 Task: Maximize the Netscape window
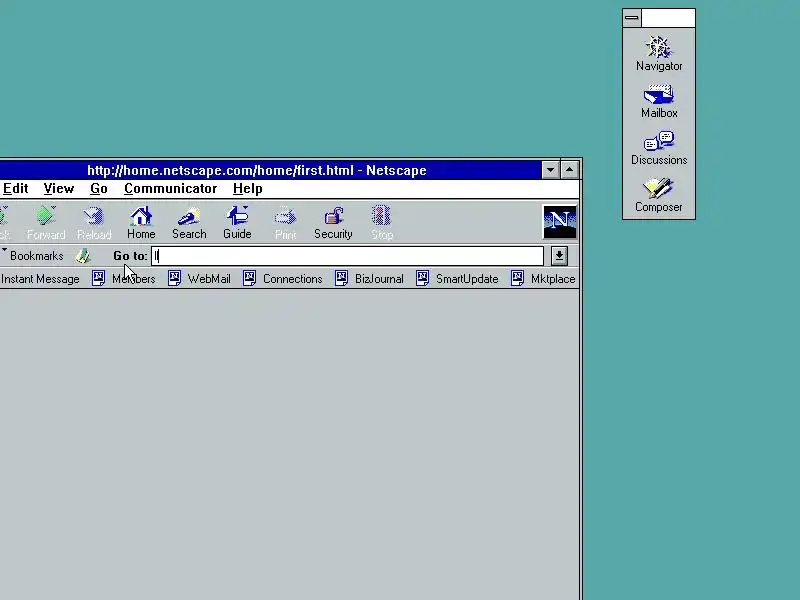click(569, 170)
